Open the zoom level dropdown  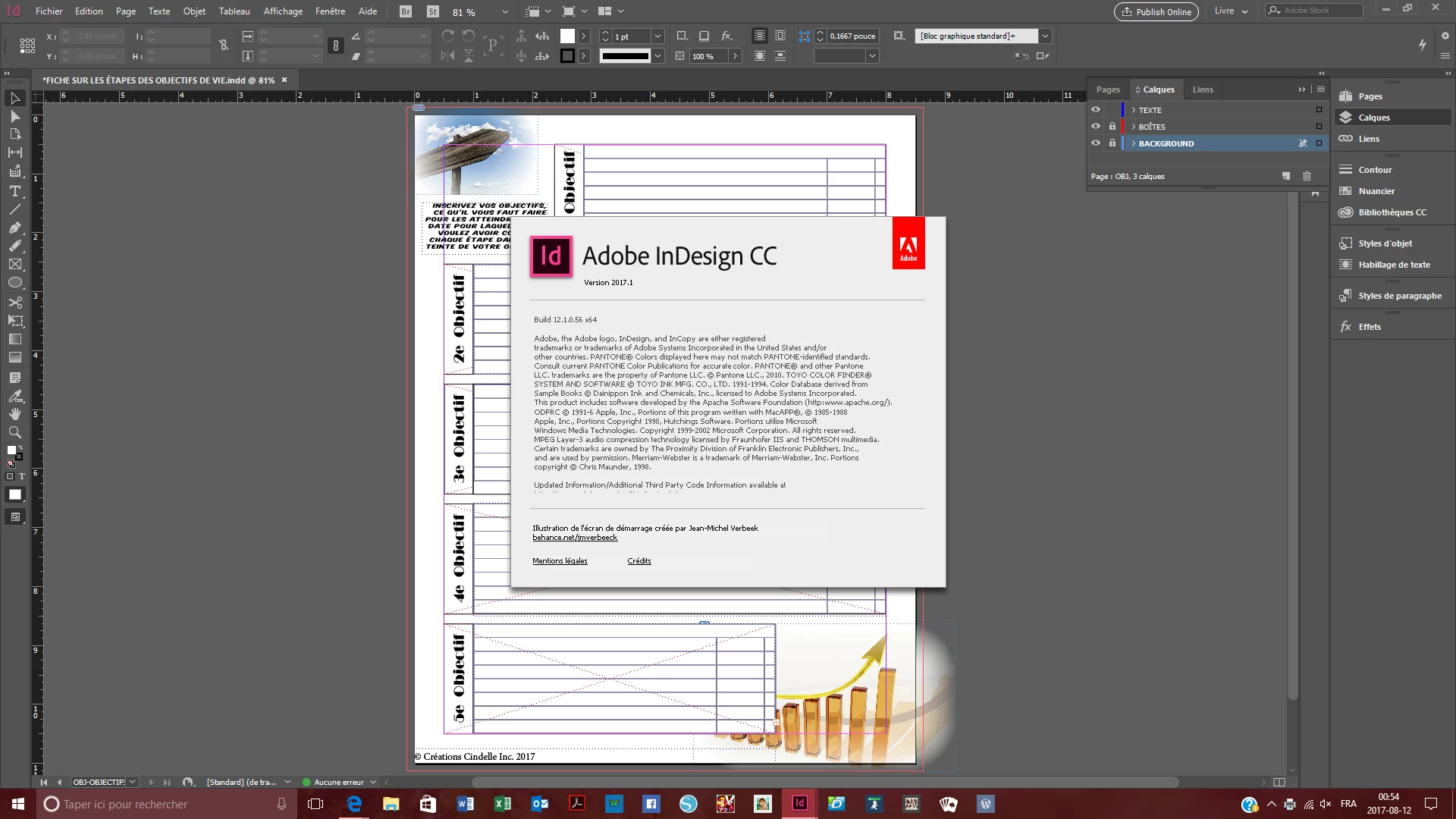pos(505,12)
